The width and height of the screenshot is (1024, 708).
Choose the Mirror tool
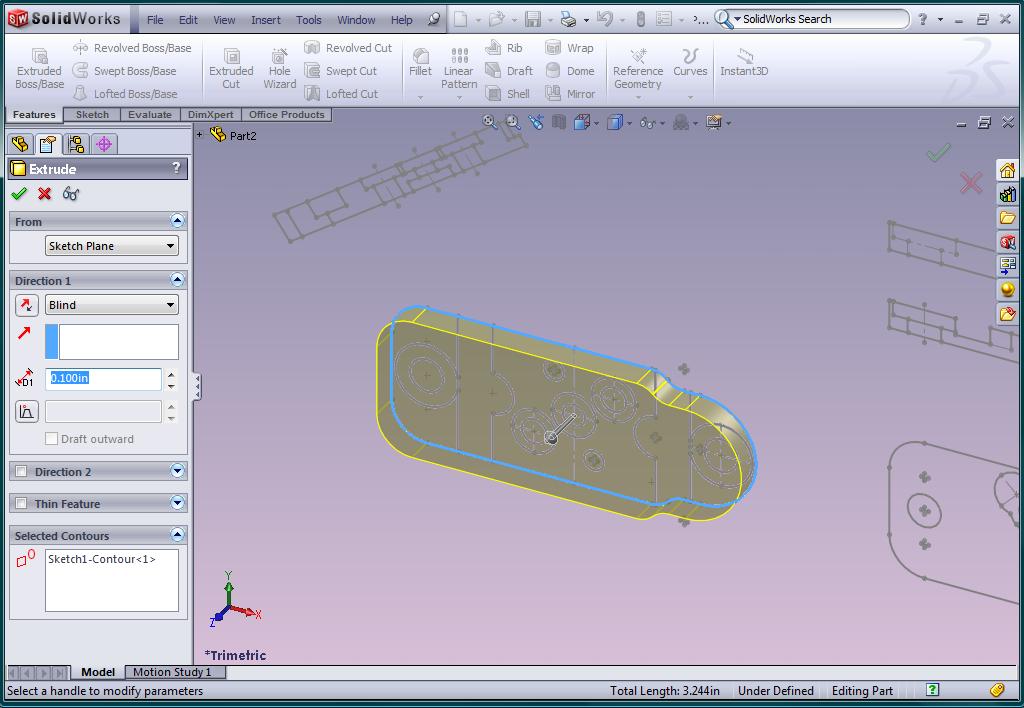tap(571, 93)
